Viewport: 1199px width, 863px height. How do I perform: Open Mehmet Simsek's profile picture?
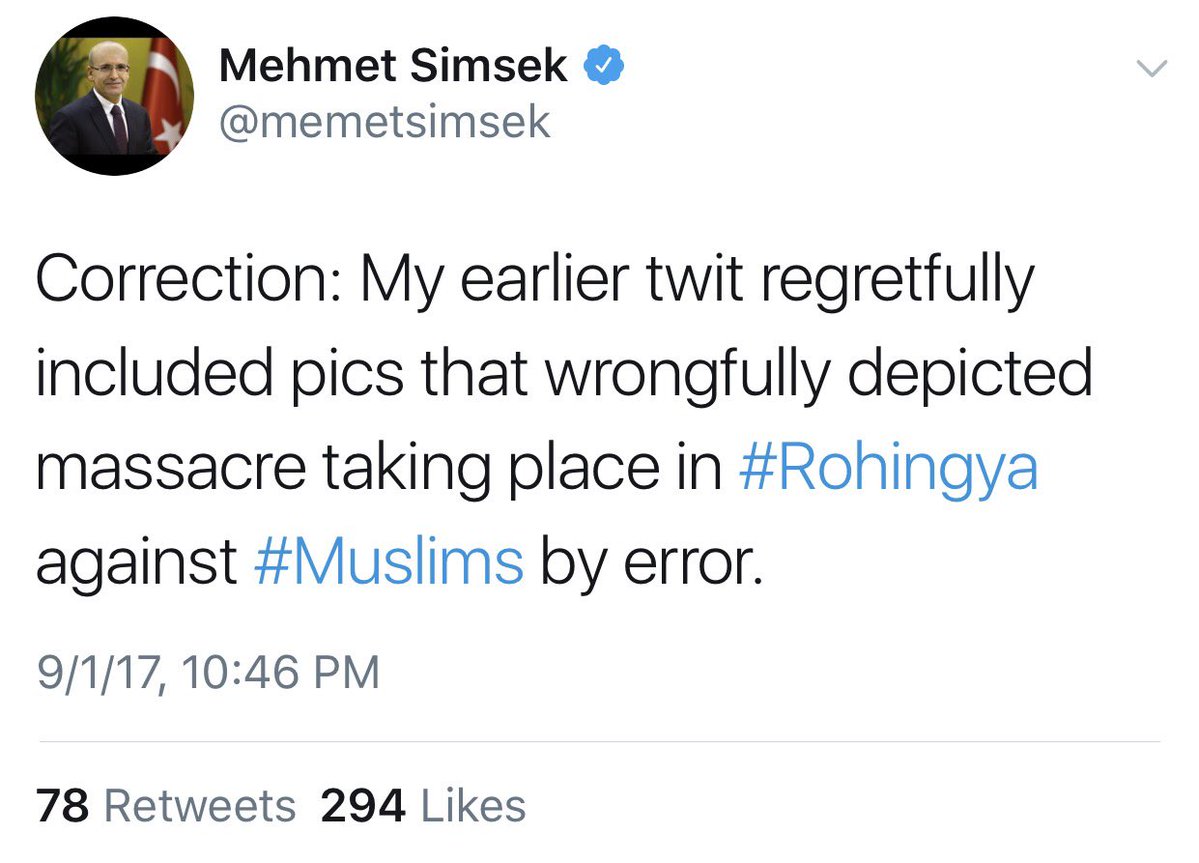point(114,96)
